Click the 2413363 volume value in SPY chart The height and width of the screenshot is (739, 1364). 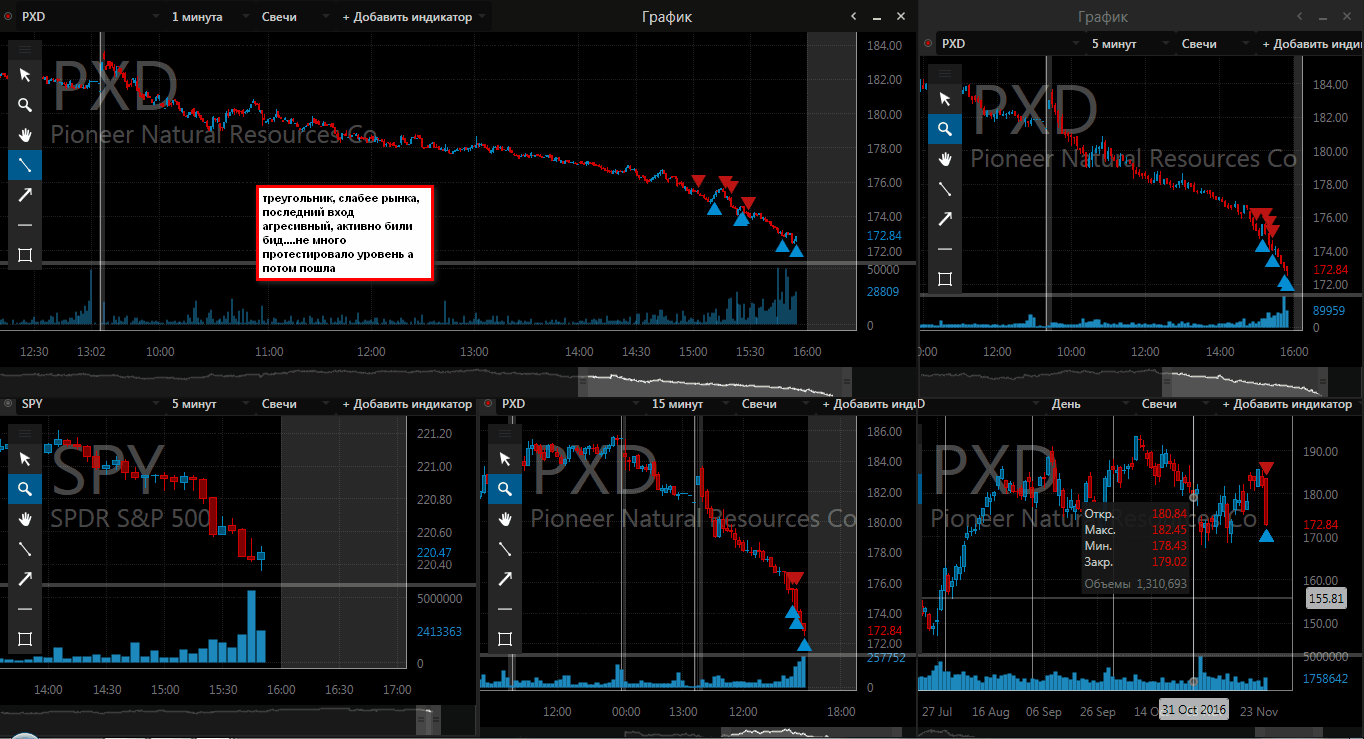click(438, 632)
